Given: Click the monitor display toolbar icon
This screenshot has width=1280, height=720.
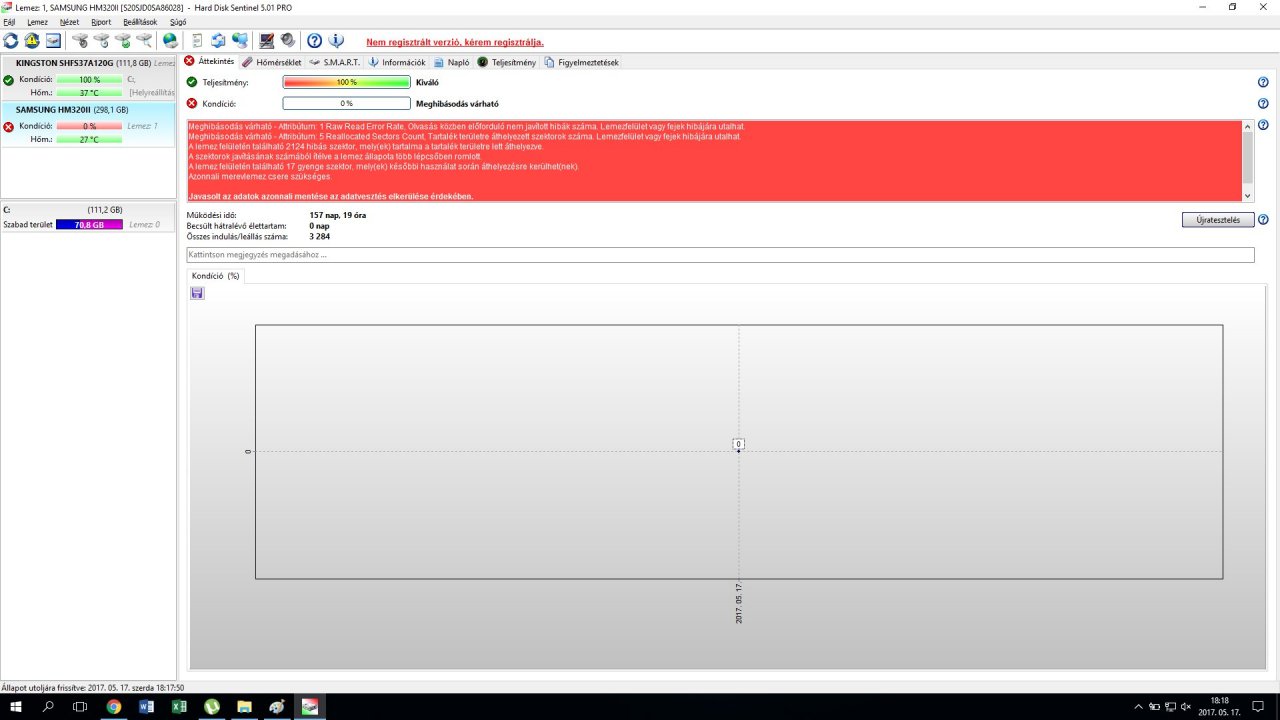Looking at the screenshot, I should click(x=266, y=41).
